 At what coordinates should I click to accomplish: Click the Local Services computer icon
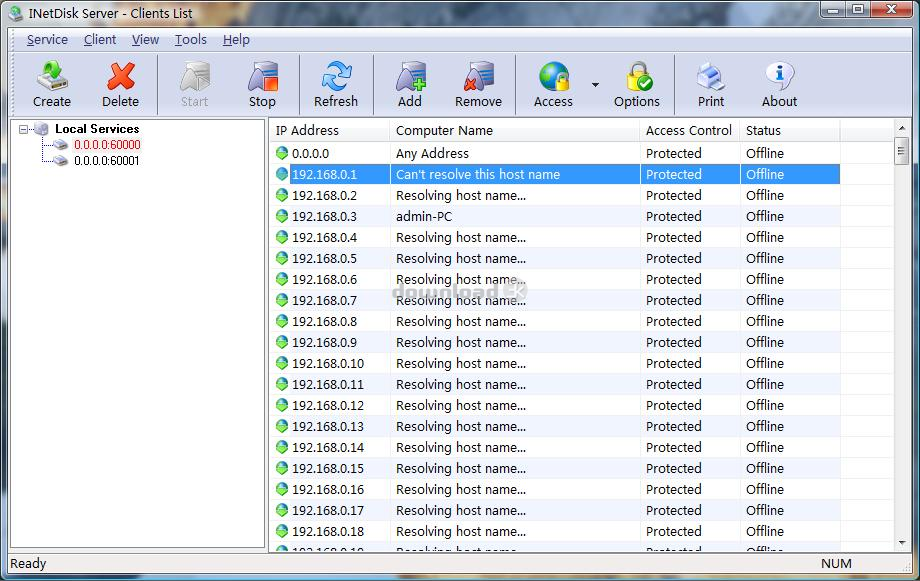pos(41,129)
